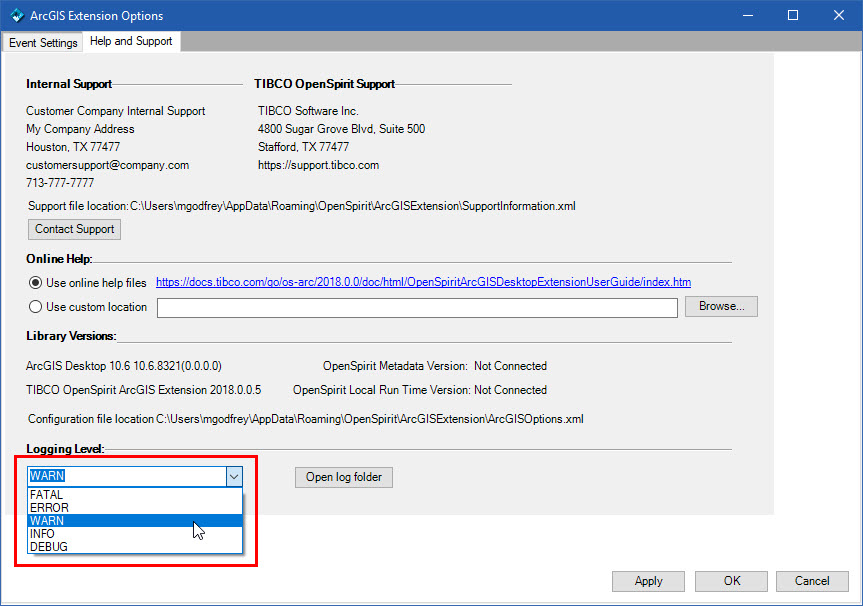Click the 4800 Sugar Grove Blvd address text
Image resolution: width=863 pixels, height=606 pixels.
pyautogui.click(x=341, y=129)
